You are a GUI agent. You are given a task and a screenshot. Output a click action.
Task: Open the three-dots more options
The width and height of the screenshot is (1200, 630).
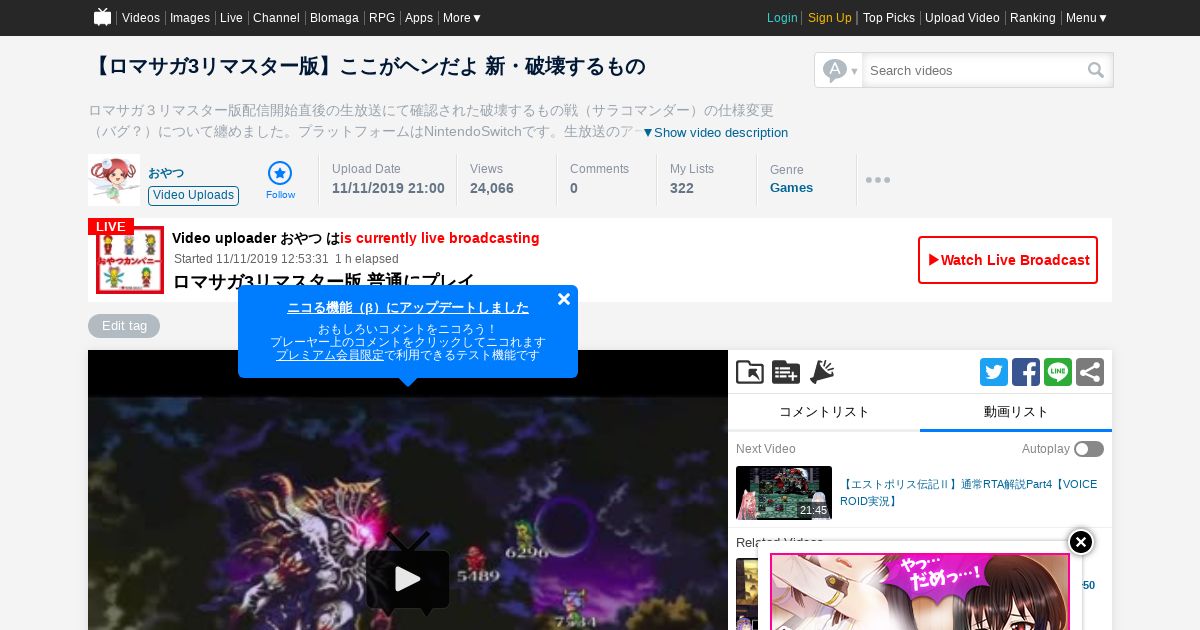click(x=878, y=180)
